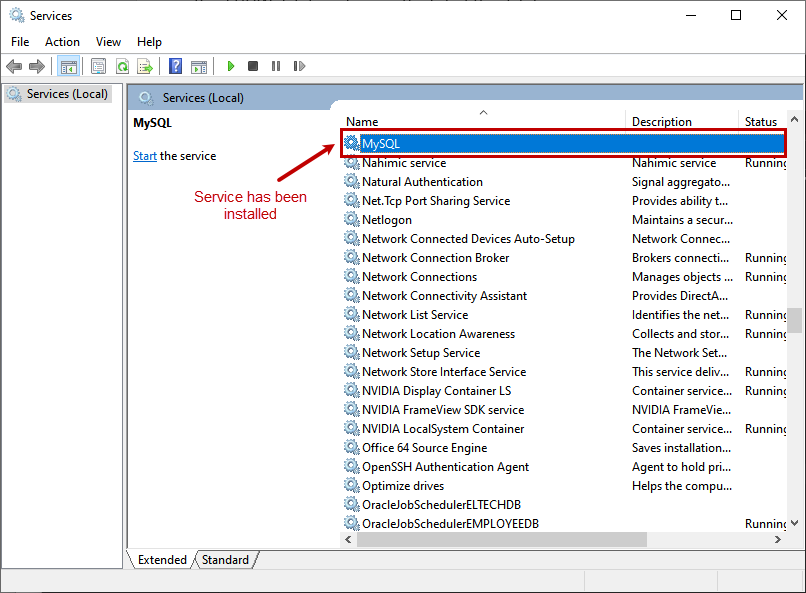Viewport: 806px width, 593px height.
Task: Click the Start the service link
Action: click(x=145, y=155)
